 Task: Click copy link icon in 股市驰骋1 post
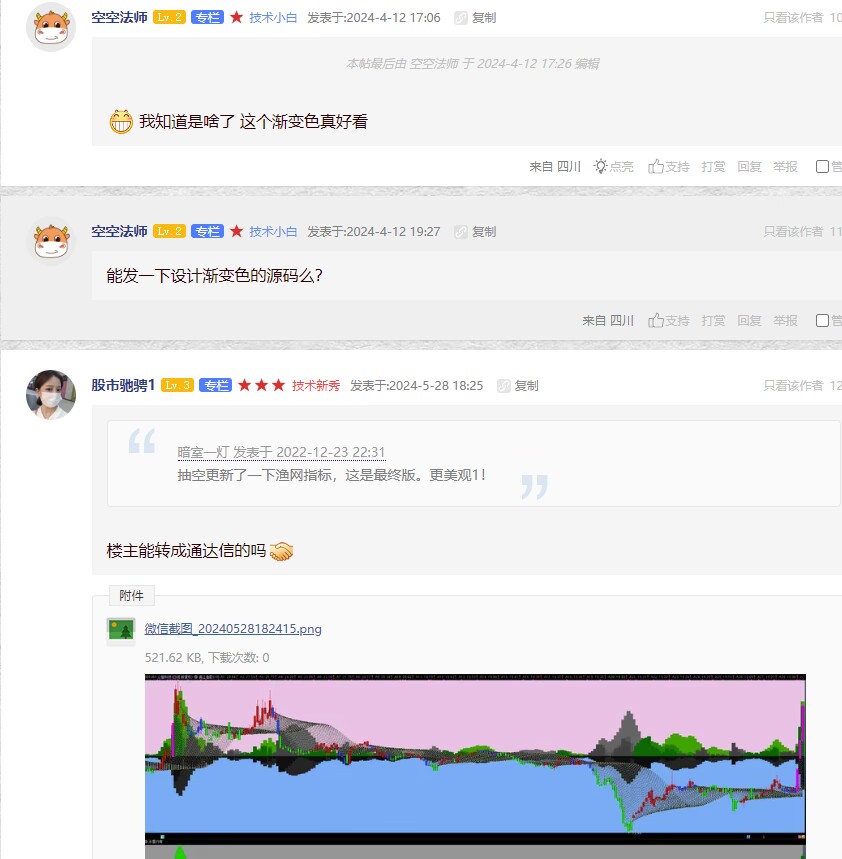coord(503,386)
